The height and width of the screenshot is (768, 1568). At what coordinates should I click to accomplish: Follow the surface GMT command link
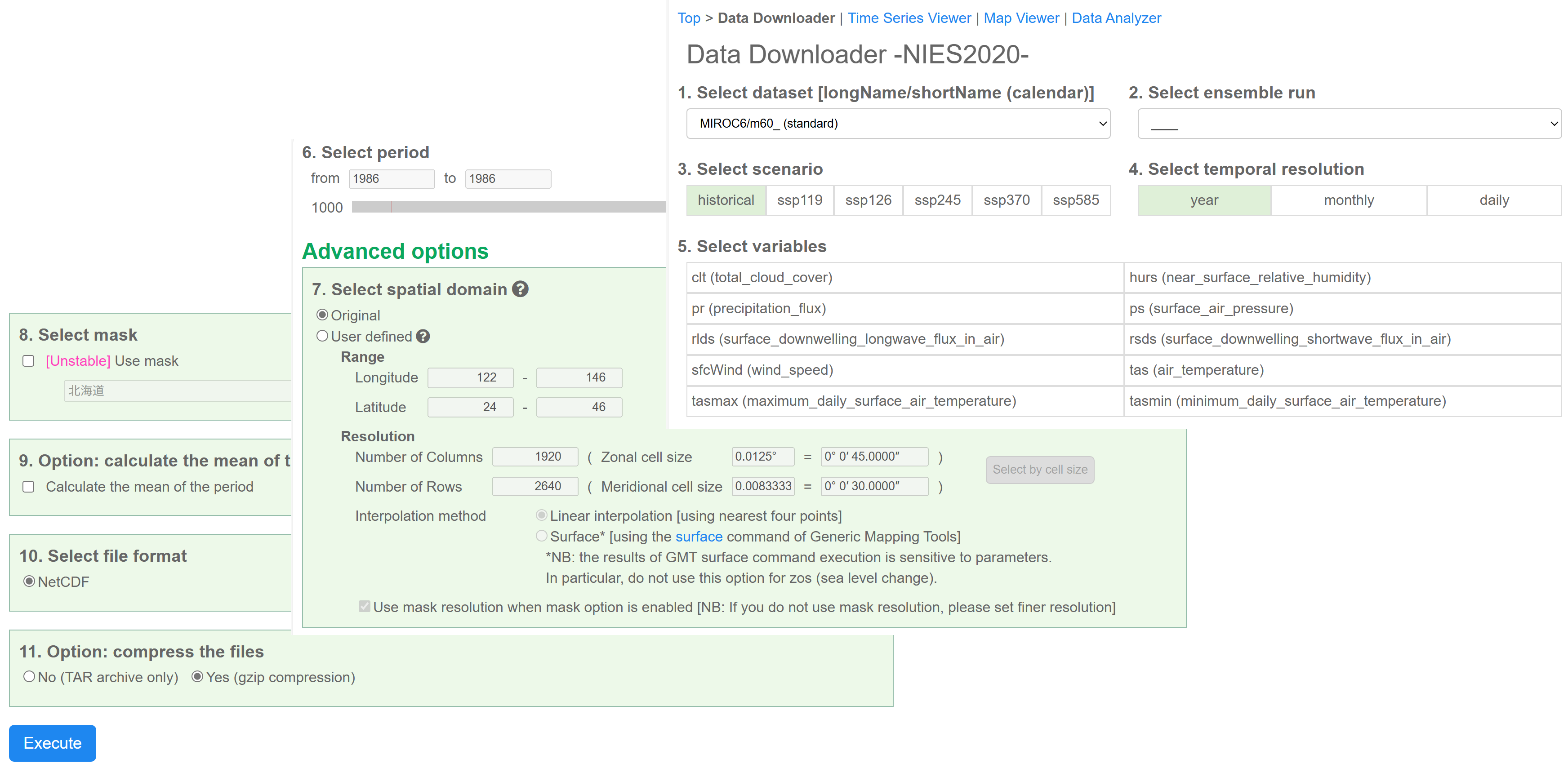pos(699,537)
